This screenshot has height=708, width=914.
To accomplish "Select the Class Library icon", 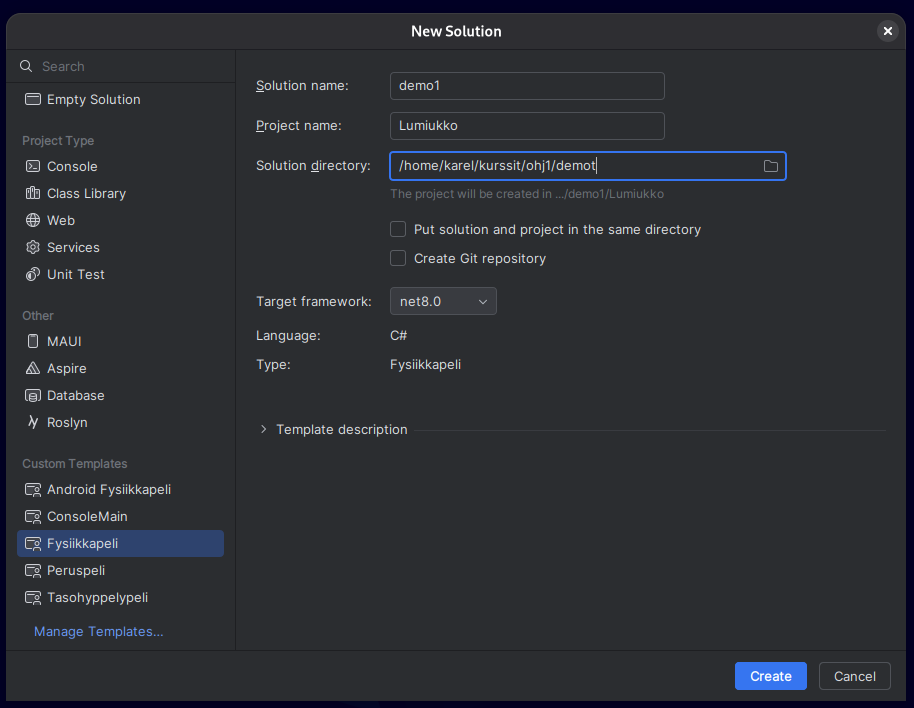I will tap(33, 193).
